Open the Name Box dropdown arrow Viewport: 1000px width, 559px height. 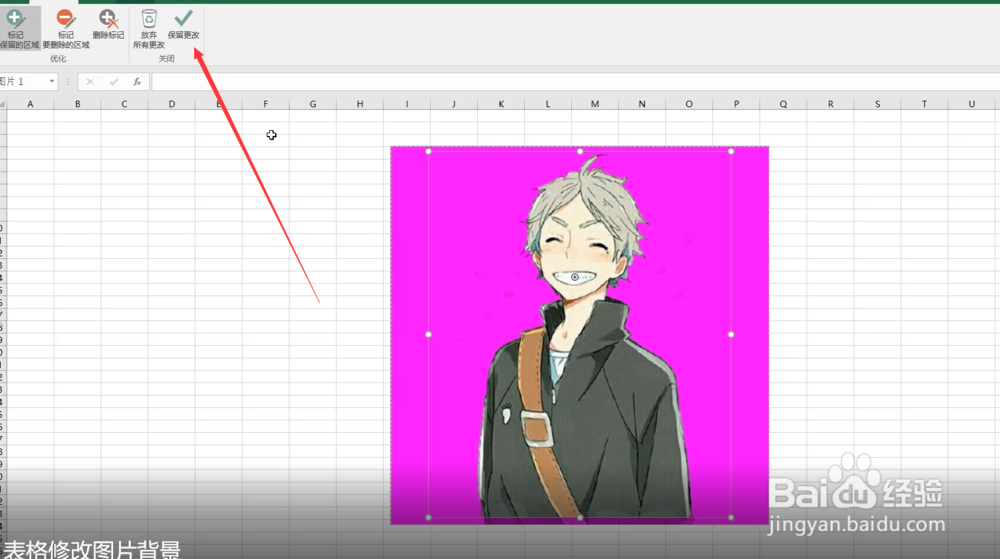pos(52,82)
